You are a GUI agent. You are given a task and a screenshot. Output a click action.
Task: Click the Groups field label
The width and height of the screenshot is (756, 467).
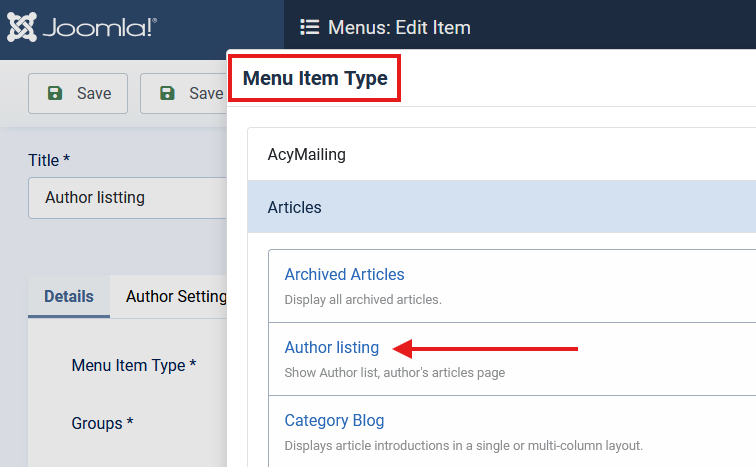tap(102, 423)
